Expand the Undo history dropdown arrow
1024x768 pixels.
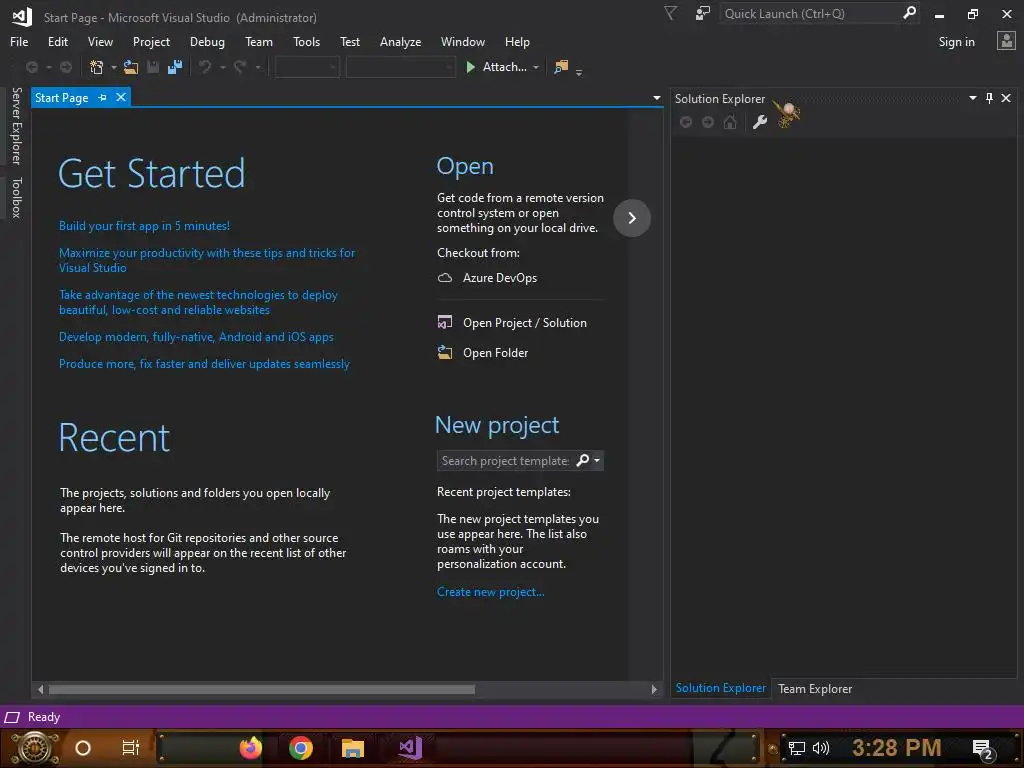(222, 67)
